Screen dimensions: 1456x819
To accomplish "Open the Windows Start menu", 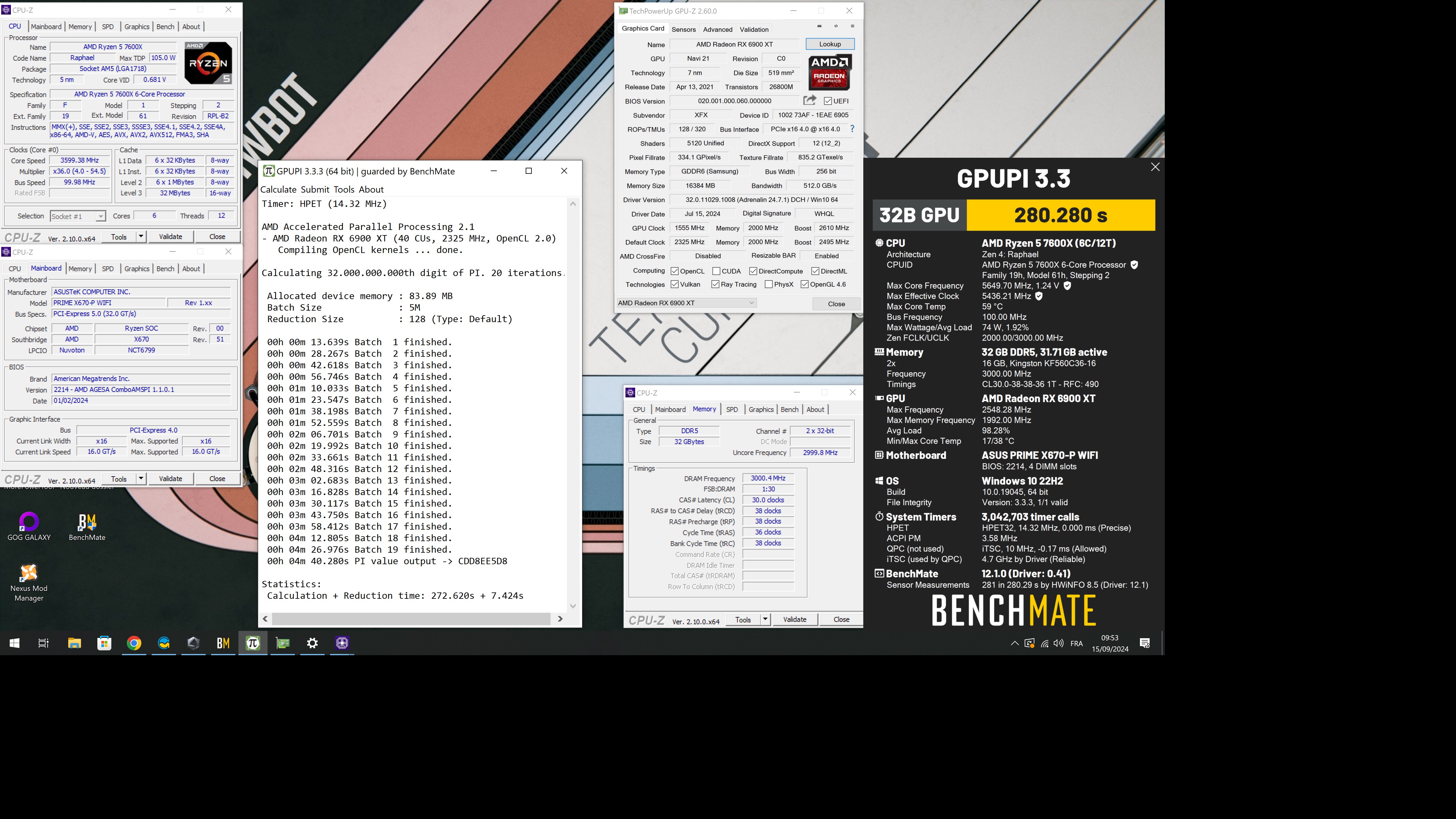I will tap(15, 643).
